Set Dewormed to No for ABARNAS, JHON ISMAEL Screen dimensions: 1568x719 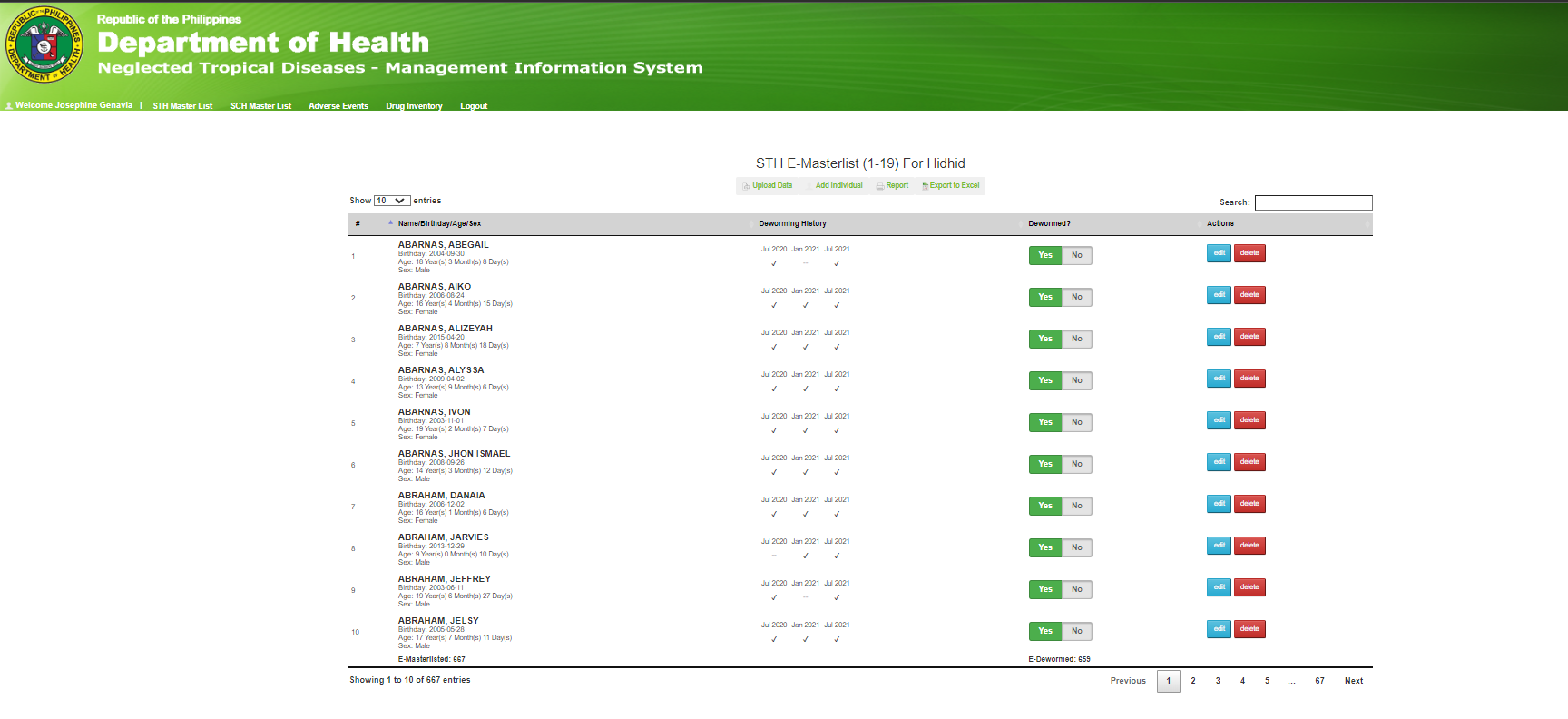point(1077,464)
